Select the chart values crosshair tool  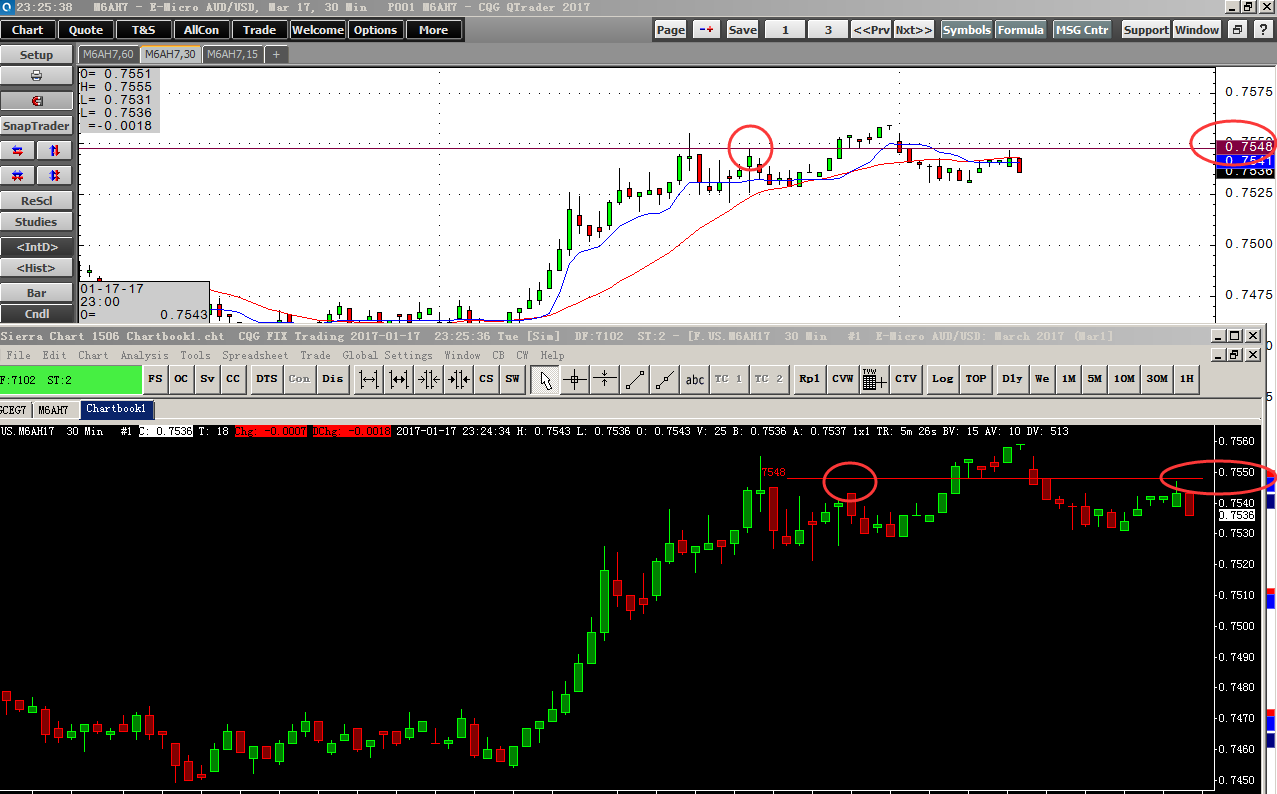click(574, 379)
